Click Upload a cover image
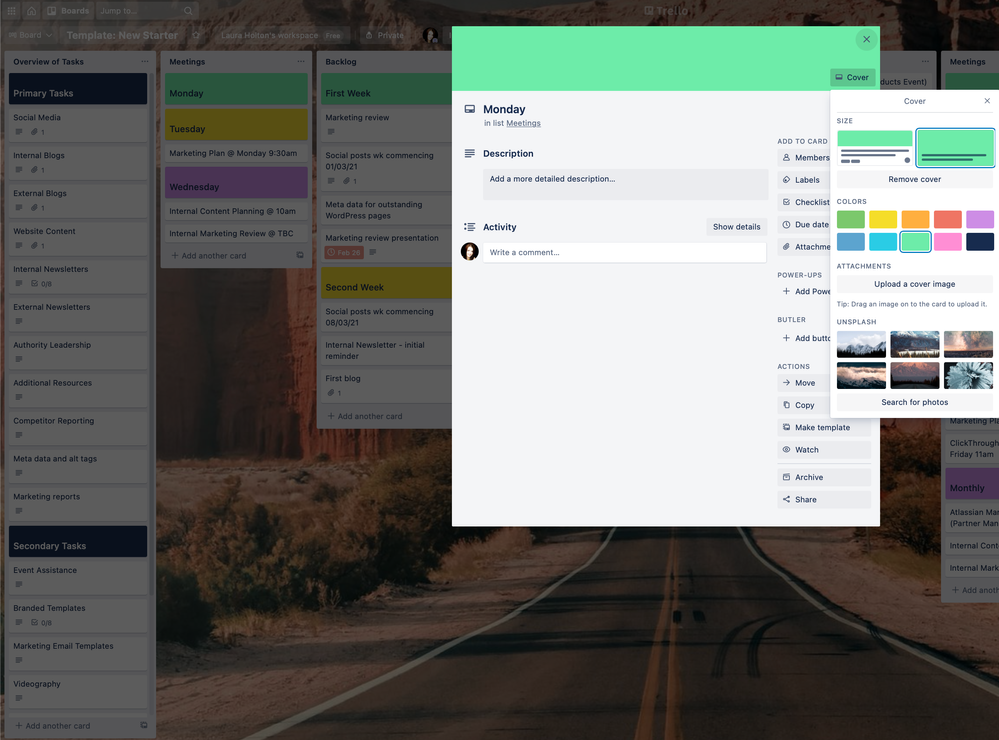This screenshot has width=999, height=740. click(914, 284)
